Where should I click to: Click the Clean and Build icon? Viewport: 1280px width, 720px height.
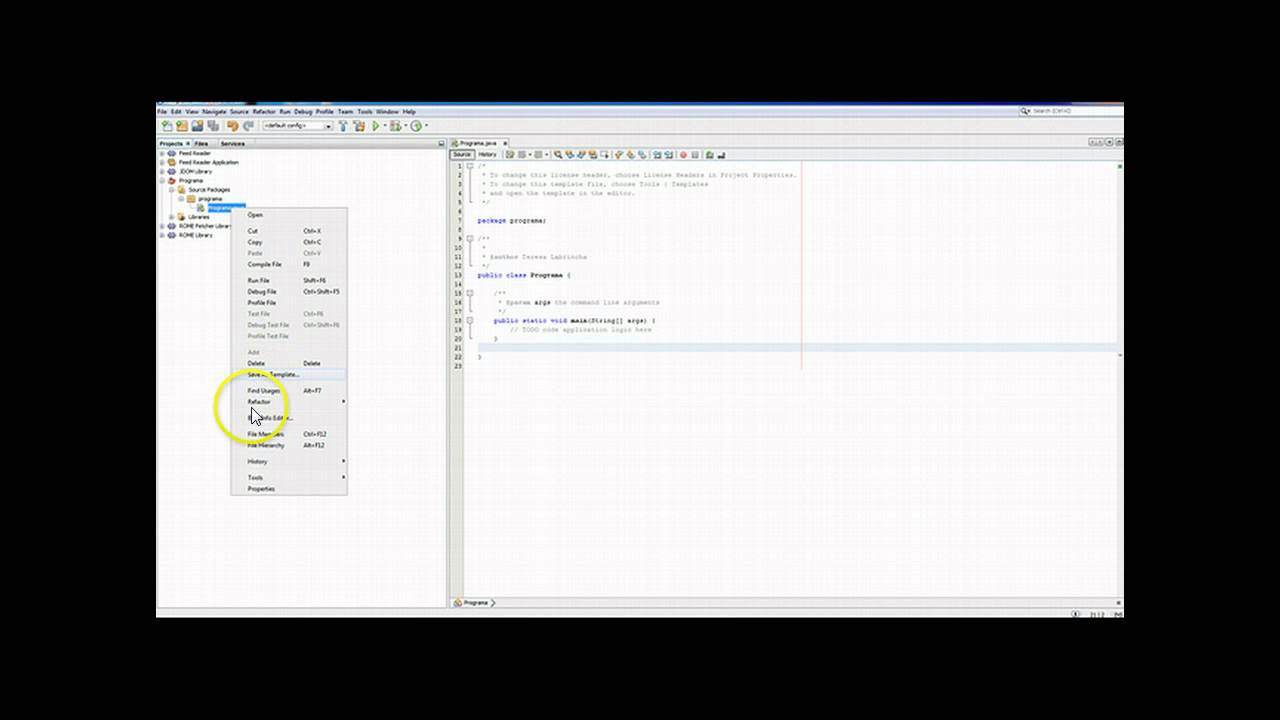click(359, 126)
